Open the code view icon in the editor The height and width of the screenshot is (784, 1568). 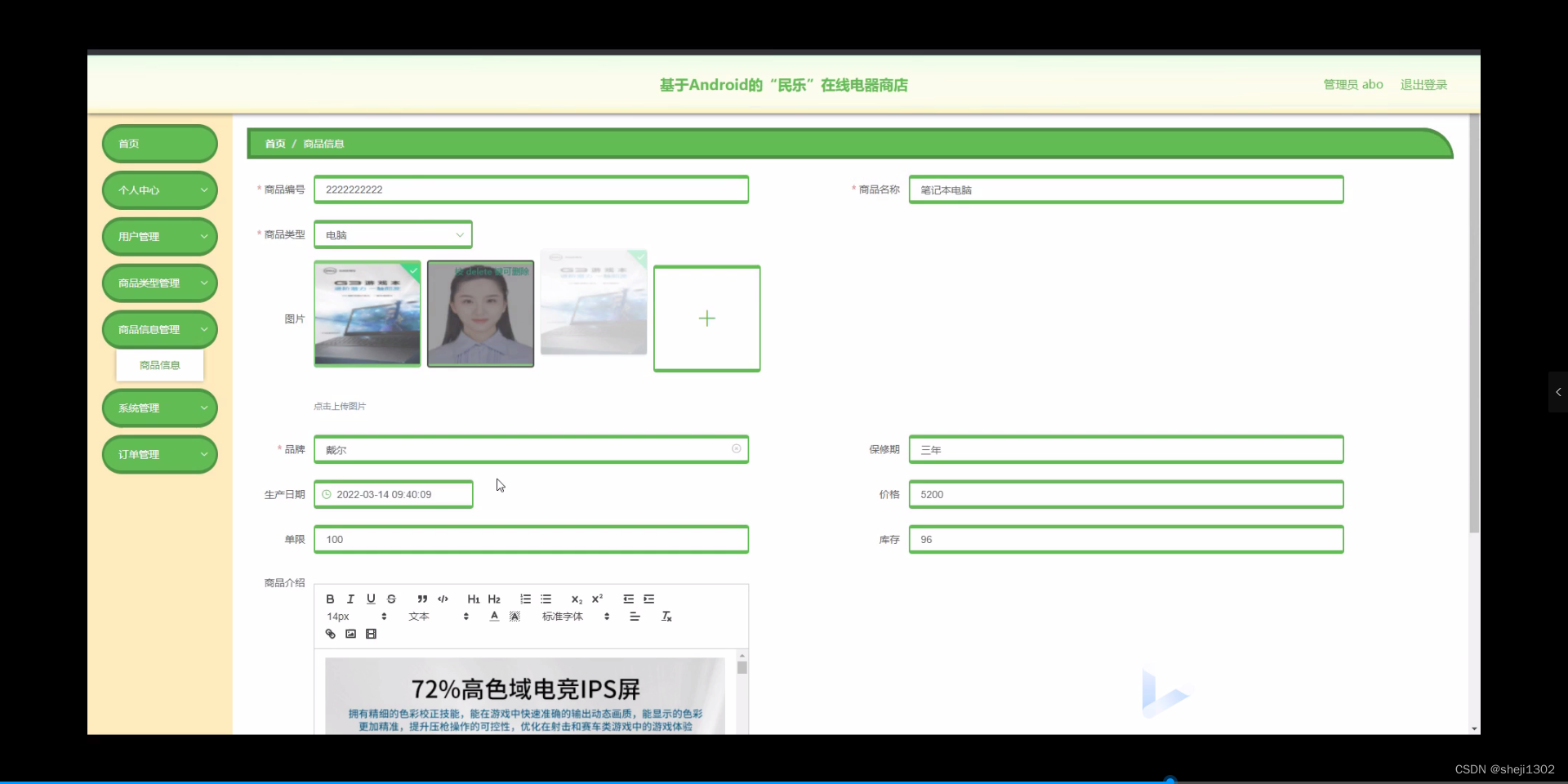(442, 599)
